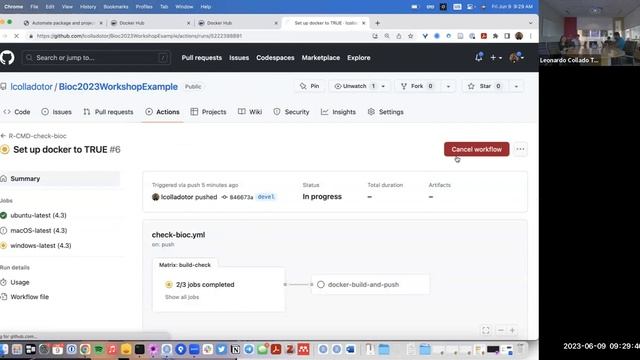Go to Codespaces in the top navigation
Viewport: 640px width, 360px height.
275,58
